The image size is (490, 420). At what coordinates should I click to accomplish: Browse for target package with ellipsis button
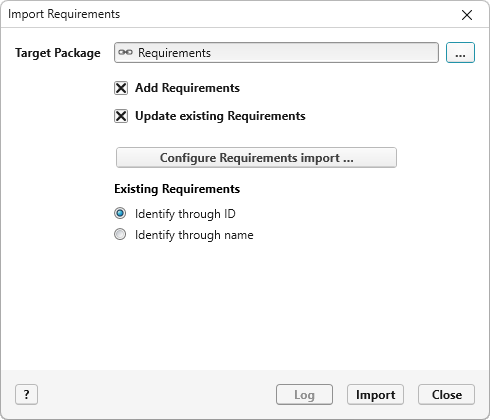pyautogui.click(x=460, y=53)
